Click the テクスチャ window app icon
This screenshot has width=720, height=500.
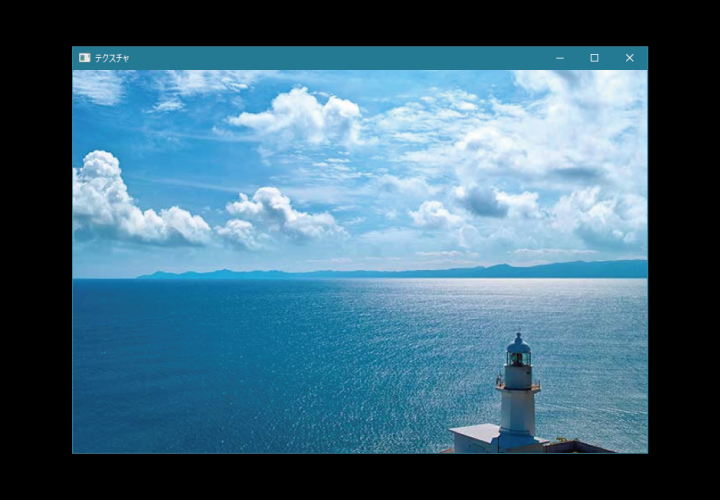tap(84, 58)
